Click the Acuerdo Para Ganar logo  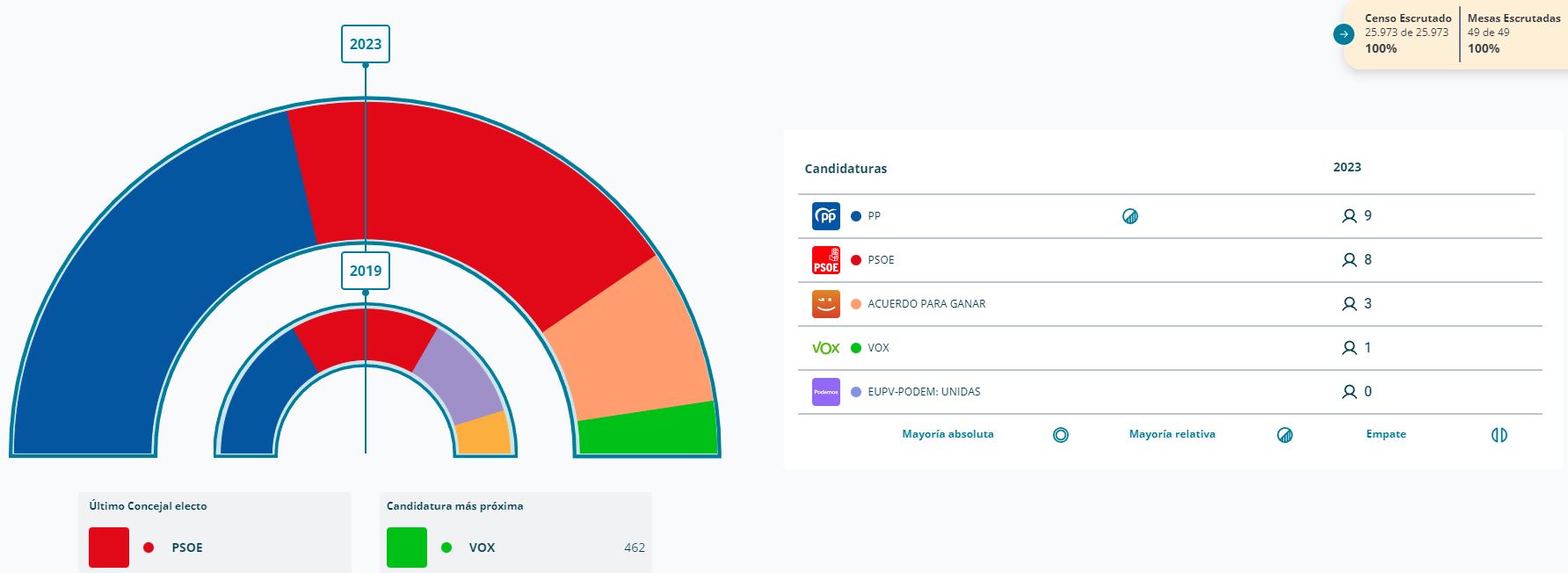tap(826, 304)
